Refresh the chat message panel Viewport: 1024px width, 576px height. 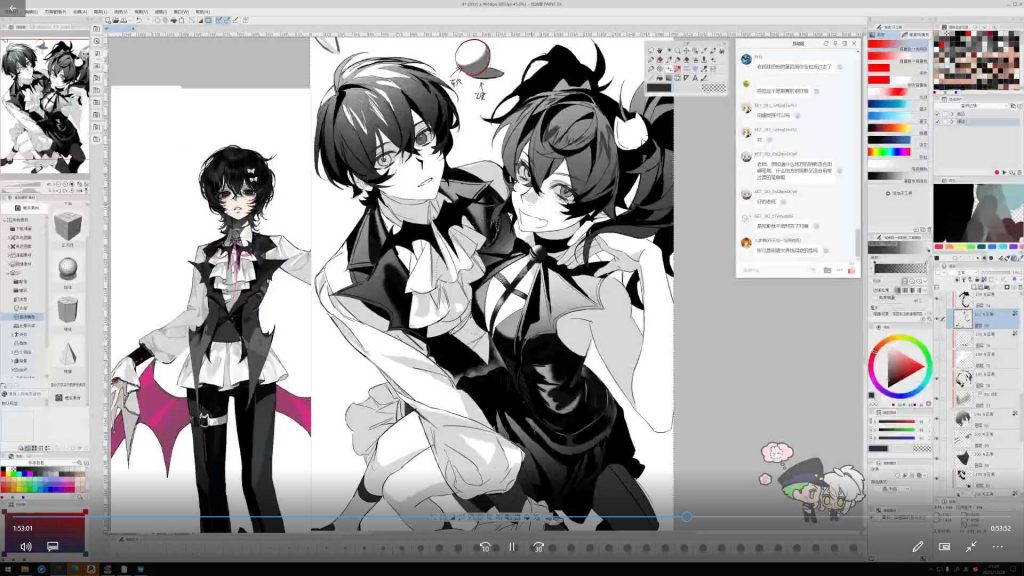[826, 44]
